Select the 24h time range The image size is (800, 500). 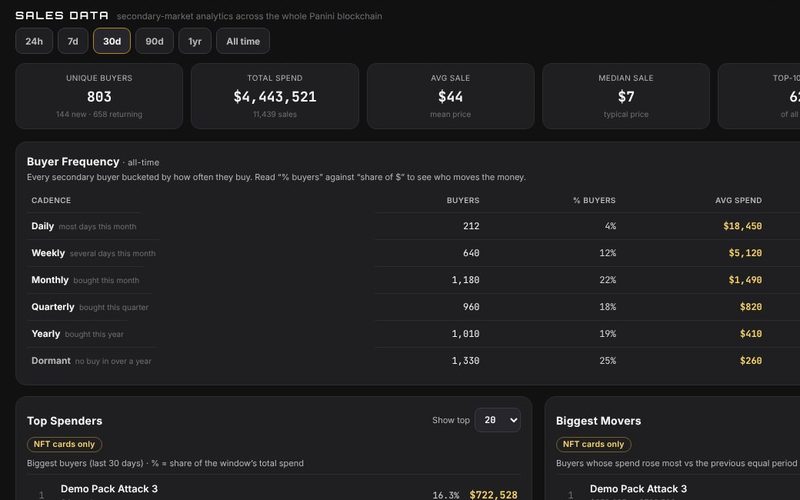pos(34,41)
